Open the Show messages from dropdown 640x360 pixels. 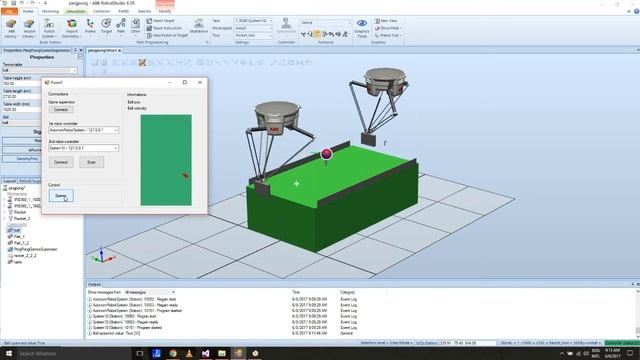coord(149,292)
